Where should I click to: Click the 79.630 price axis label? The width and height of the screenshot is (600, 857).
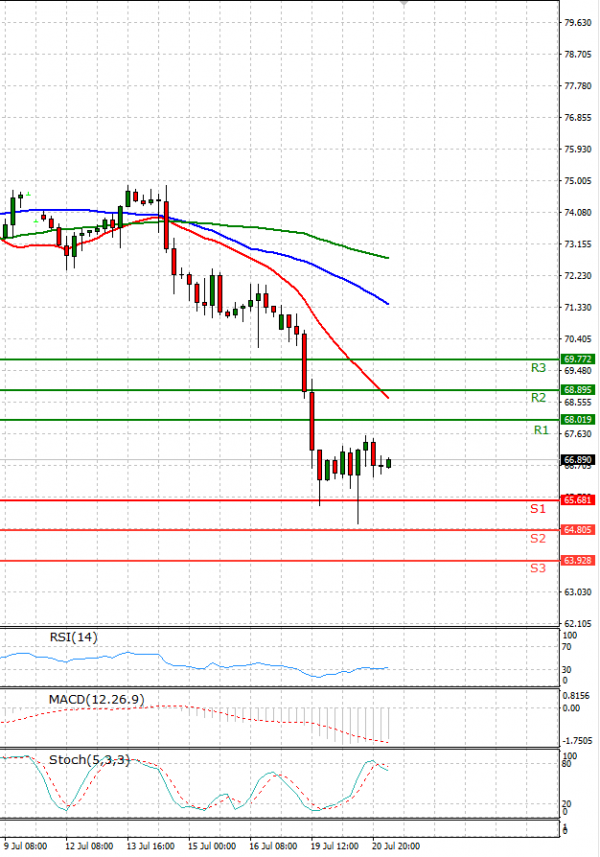[578, 22]
